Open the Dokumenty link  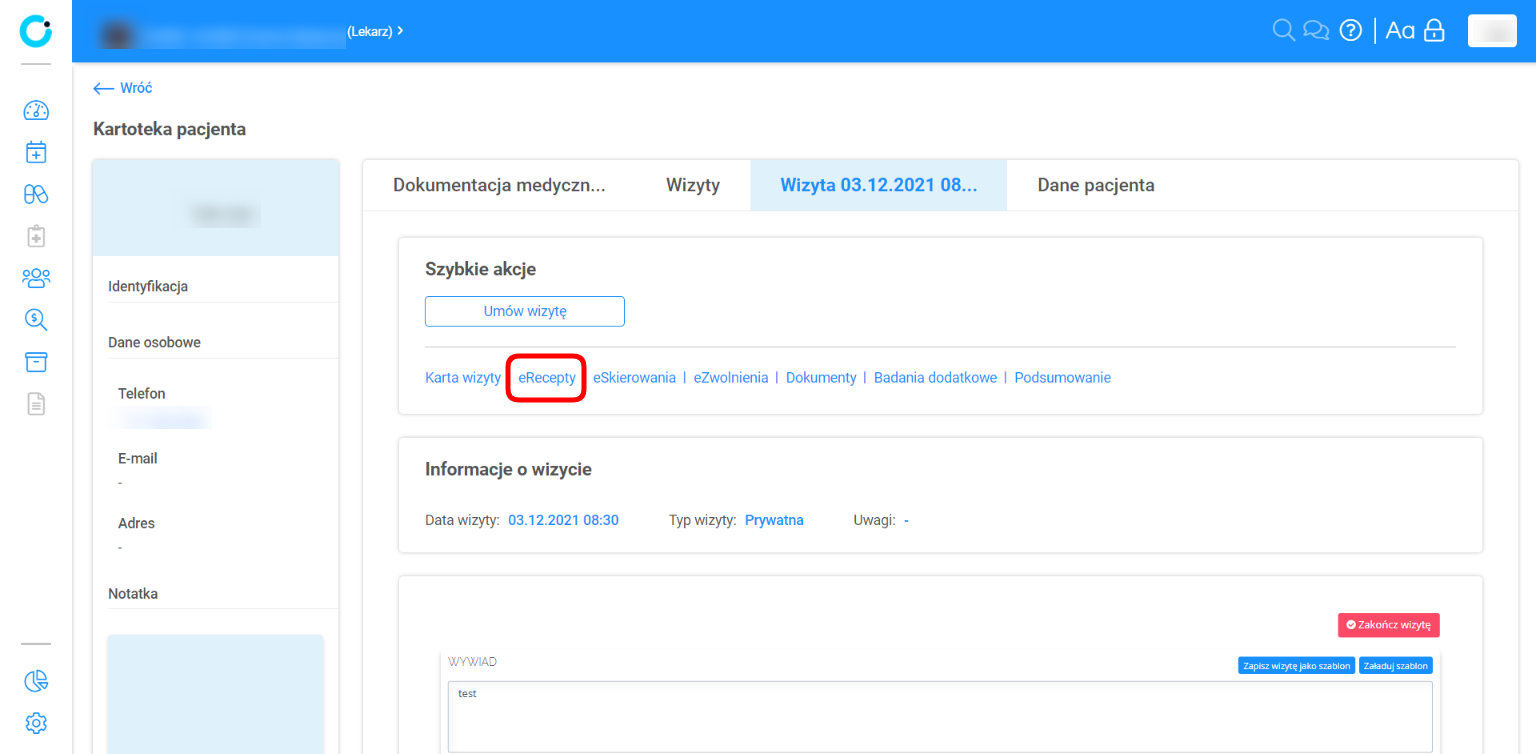pyautogui.click(x=821, y=378)
